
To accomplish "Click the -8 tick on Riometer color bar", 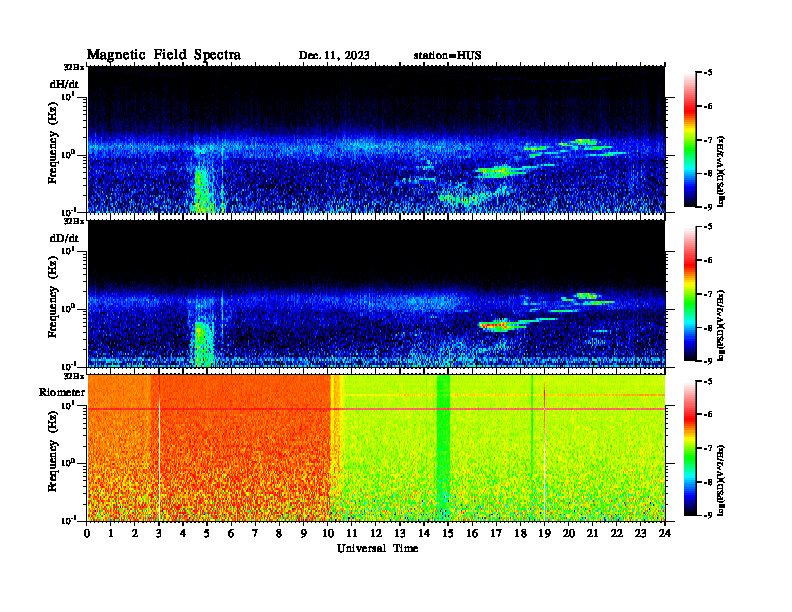I will point(707,482).
